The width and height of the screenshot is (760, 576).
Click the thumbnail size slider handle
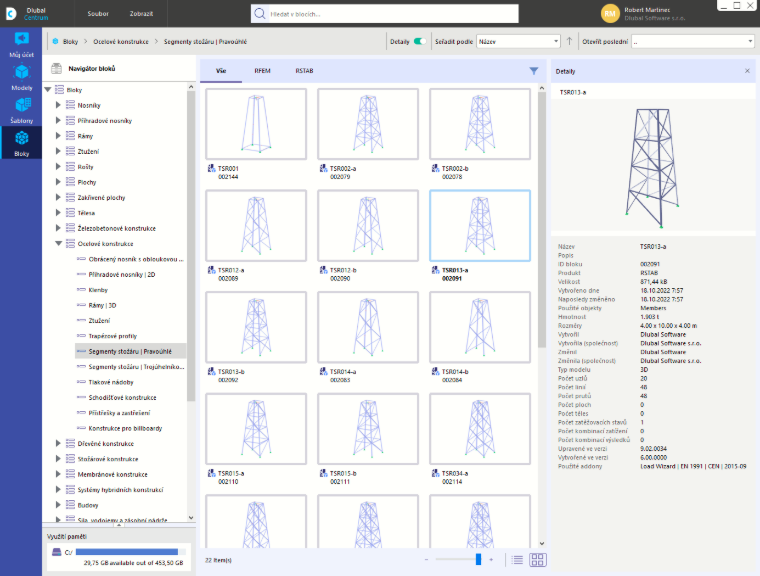click(478, 560)
